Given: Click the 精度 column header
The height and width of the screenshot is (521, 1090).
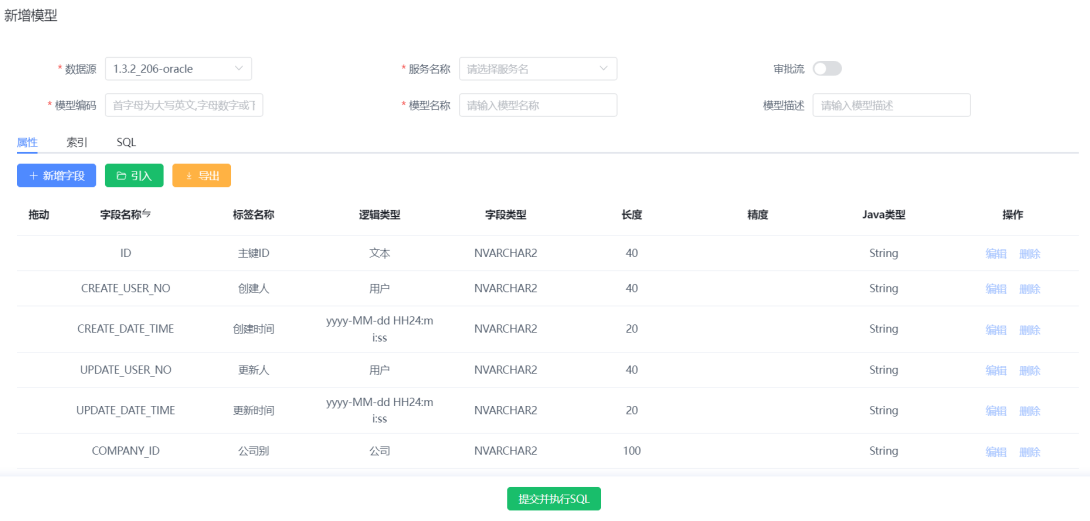Looking at the screenshot, I should [758, 215].
